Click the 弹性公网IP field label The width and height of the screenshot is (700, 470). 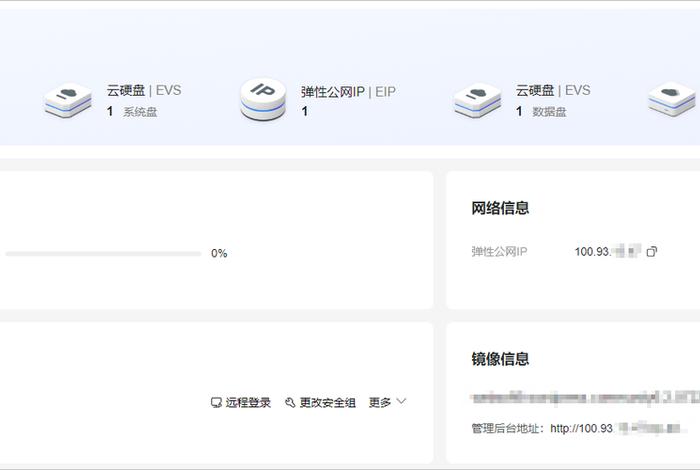pos(499,252)
